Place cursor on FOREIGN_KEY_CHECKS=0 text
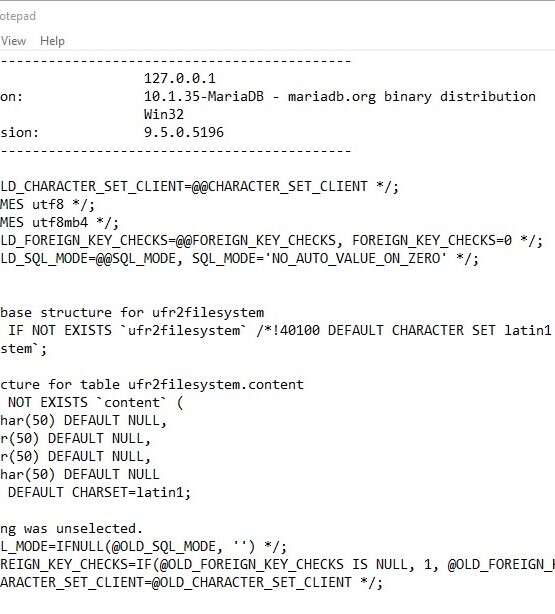 (432, 240)
